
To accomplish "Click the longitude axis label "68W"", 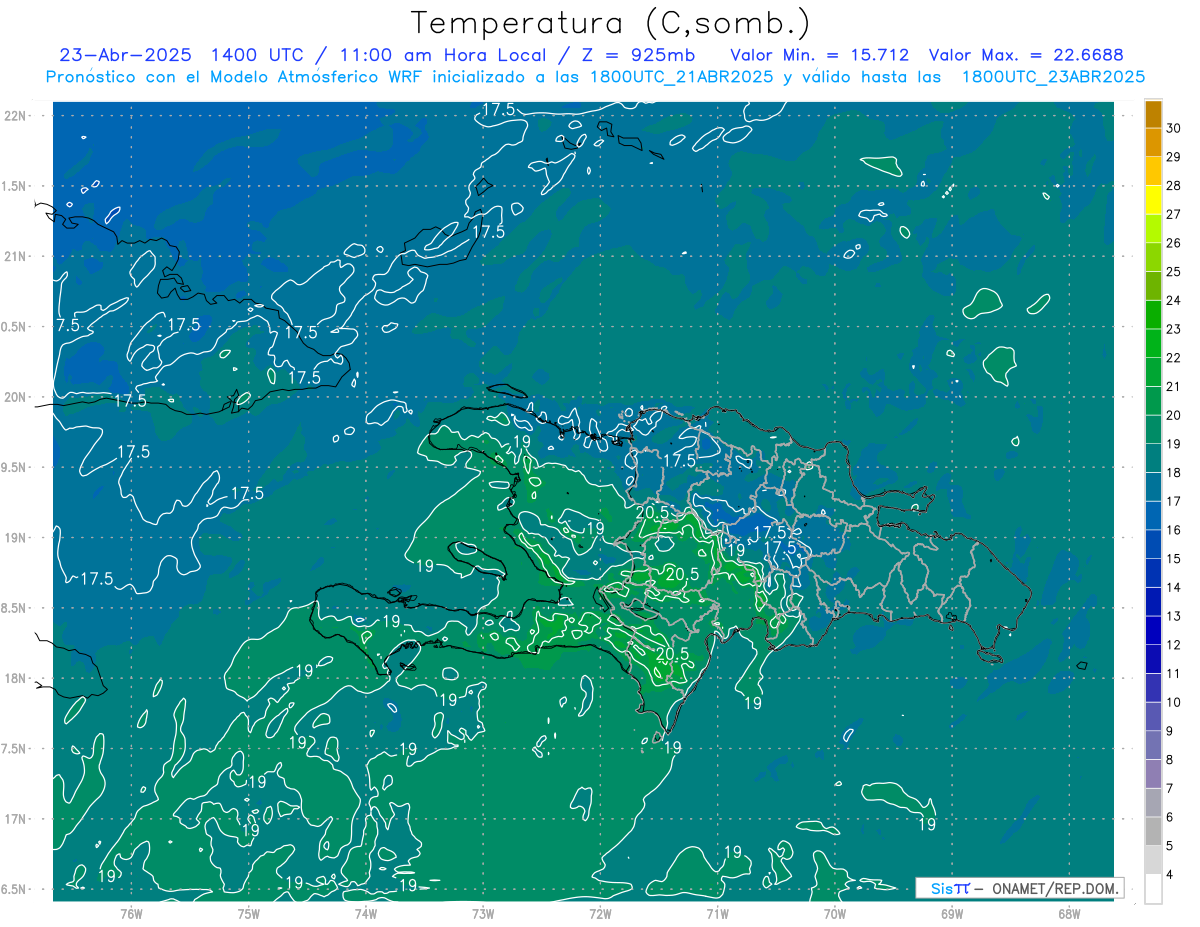I will pyautogui.click(x=1069, y=913).
